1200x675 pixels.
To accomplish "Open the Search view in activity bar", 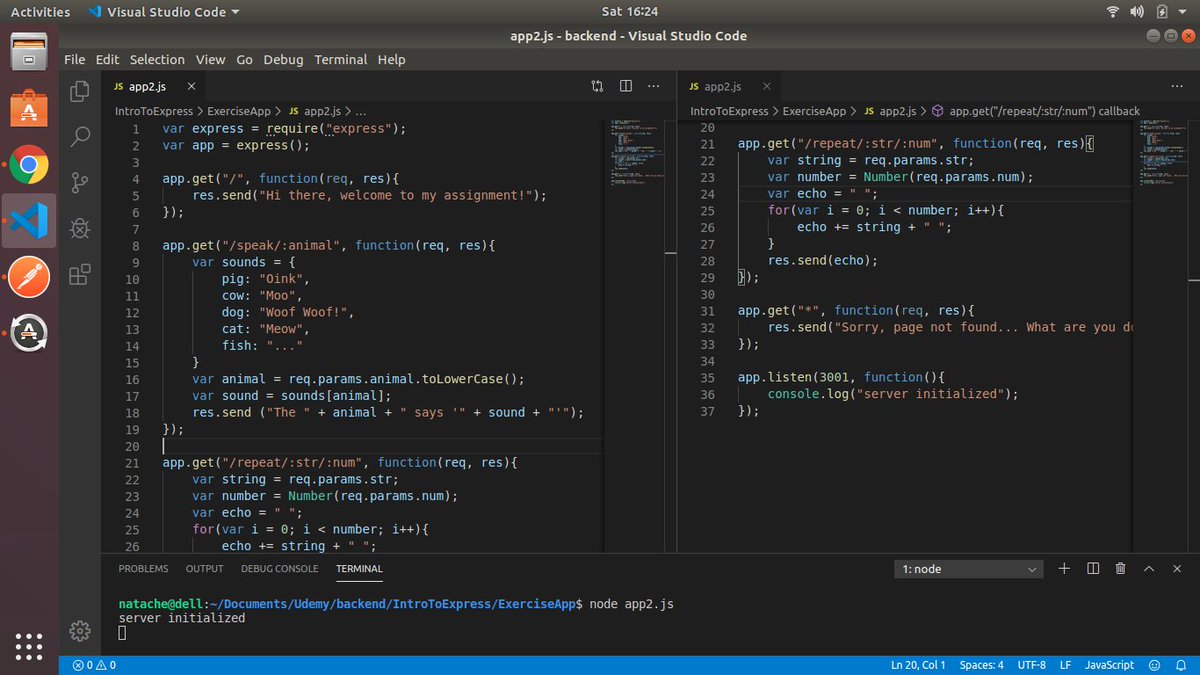I will (80, 136).
